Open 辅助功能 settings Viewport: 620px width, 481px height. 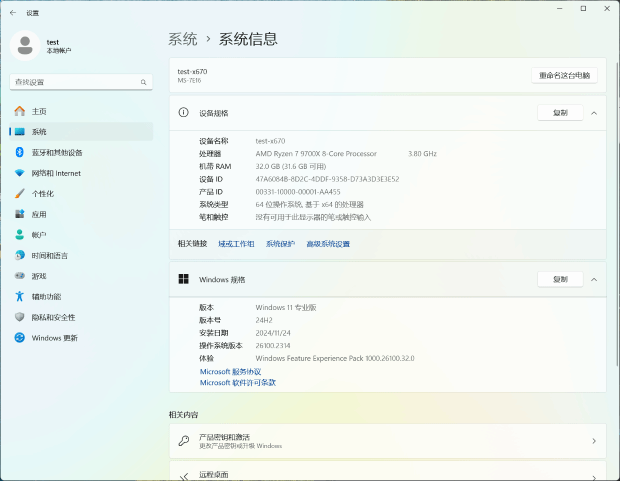[81, 296]
